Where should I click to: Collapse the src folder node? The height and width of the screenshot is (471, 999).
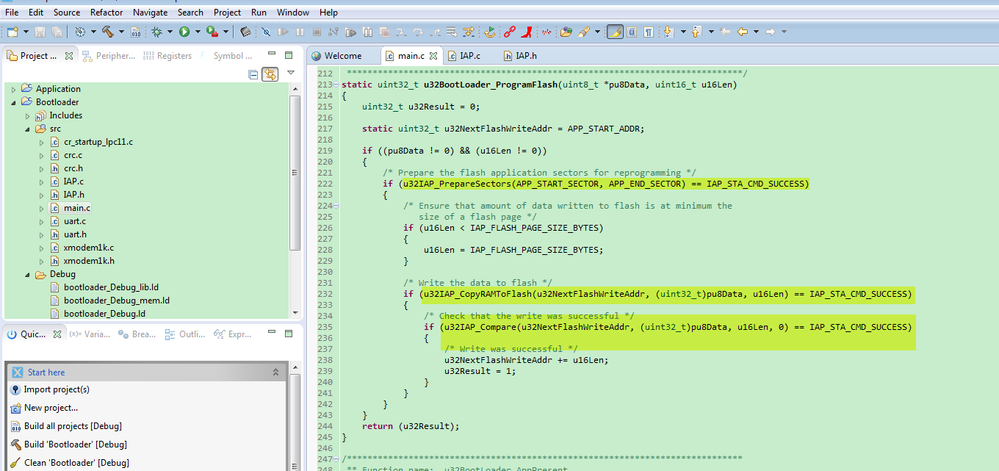tap(27, 129)
